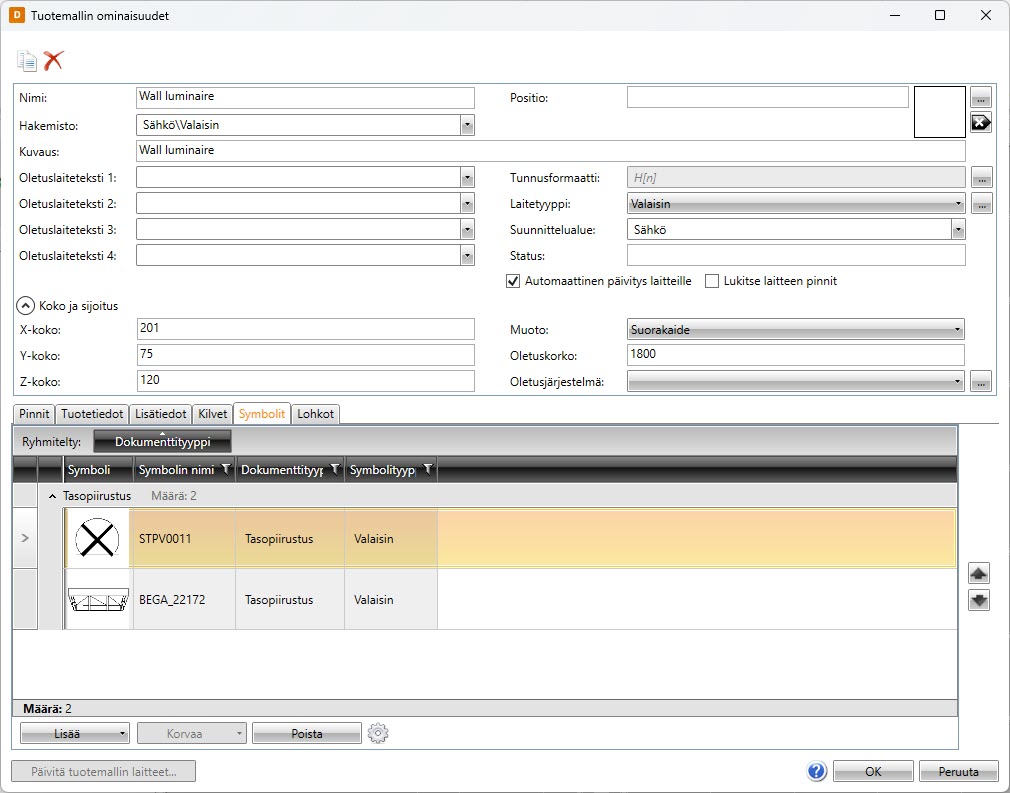Click the Status input field
This screenshot has width=1010, height=793.
tap(796, 255)
